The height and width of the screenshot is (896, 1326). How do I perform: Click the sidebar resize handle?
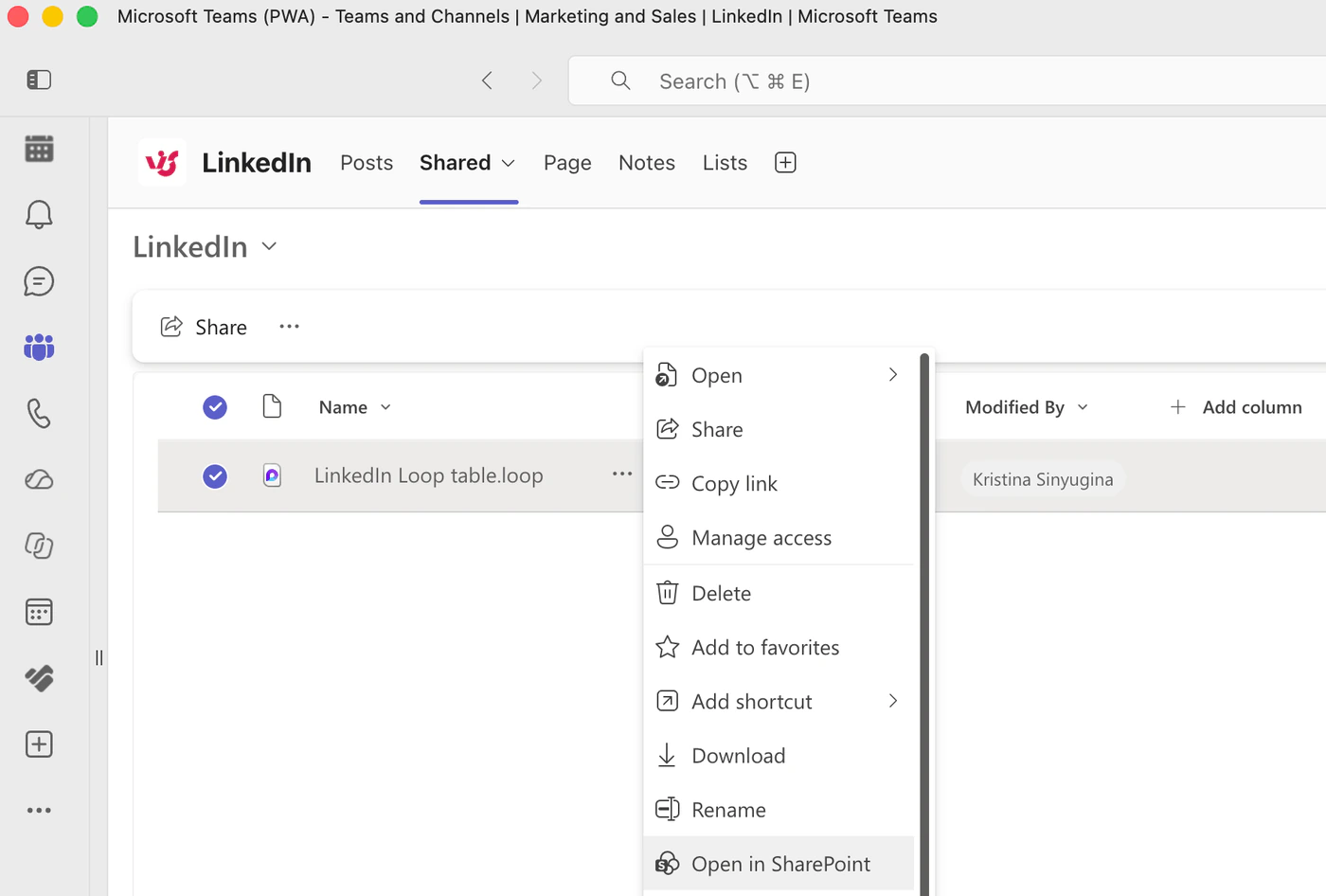pyautogui.click(x=99, y=657)
